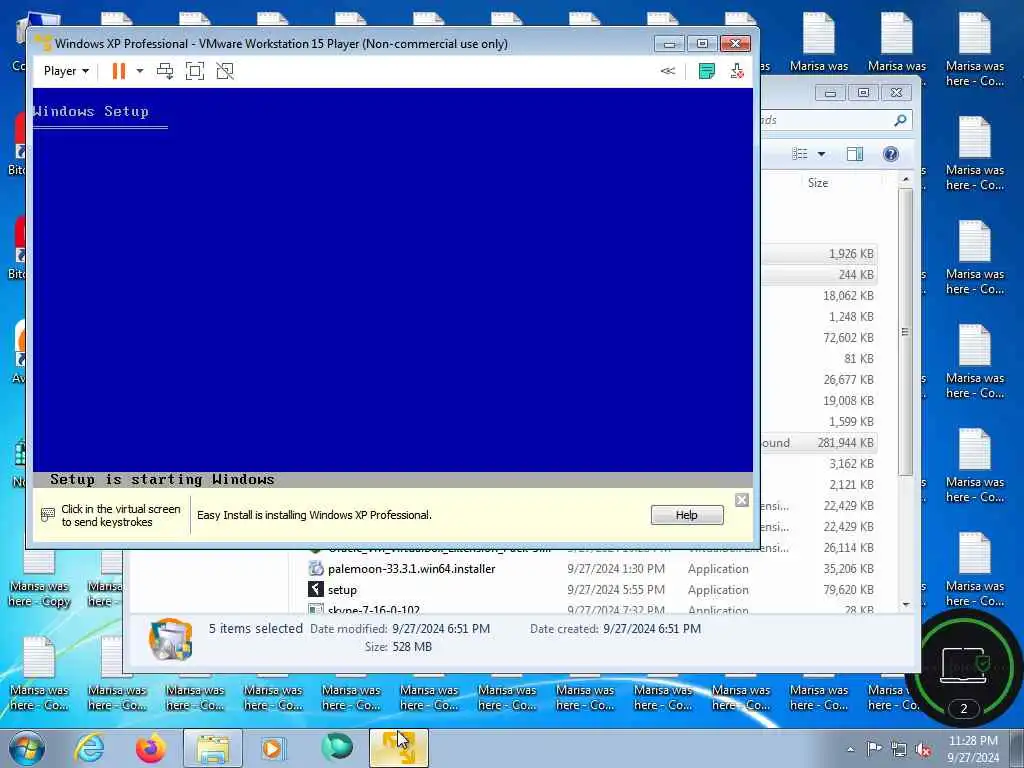Open the Player menu in VMware
Screen dimensions: 1024x768
pyautogui.click(x=66, y=71)
